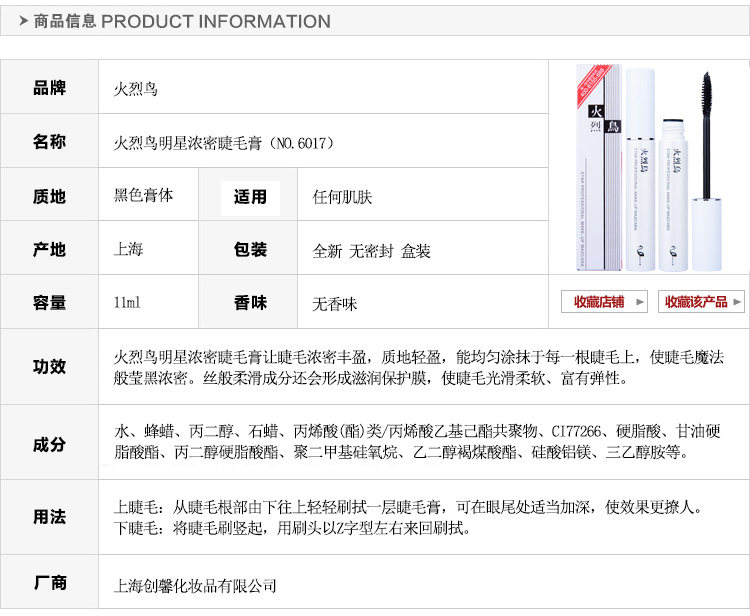The width and height of the screenshot is (750, 616).
Task: Click the 收藏该产品 button
Action: pos(695,302)
